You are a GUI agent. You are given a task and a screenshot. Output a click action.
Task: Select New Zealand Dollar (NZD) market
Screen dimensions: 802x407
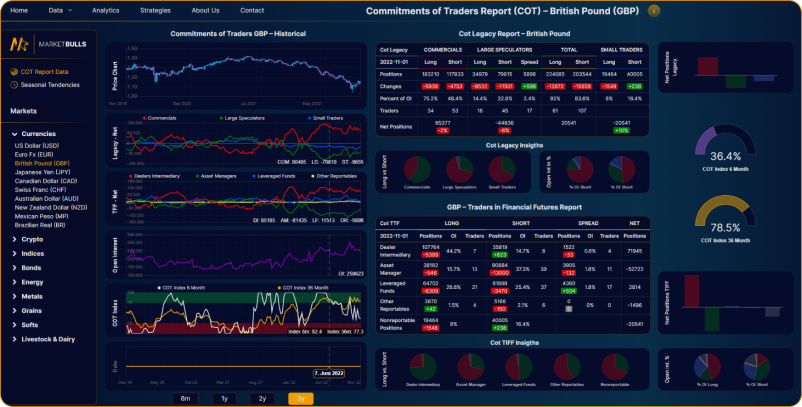[x=51, y=208]
